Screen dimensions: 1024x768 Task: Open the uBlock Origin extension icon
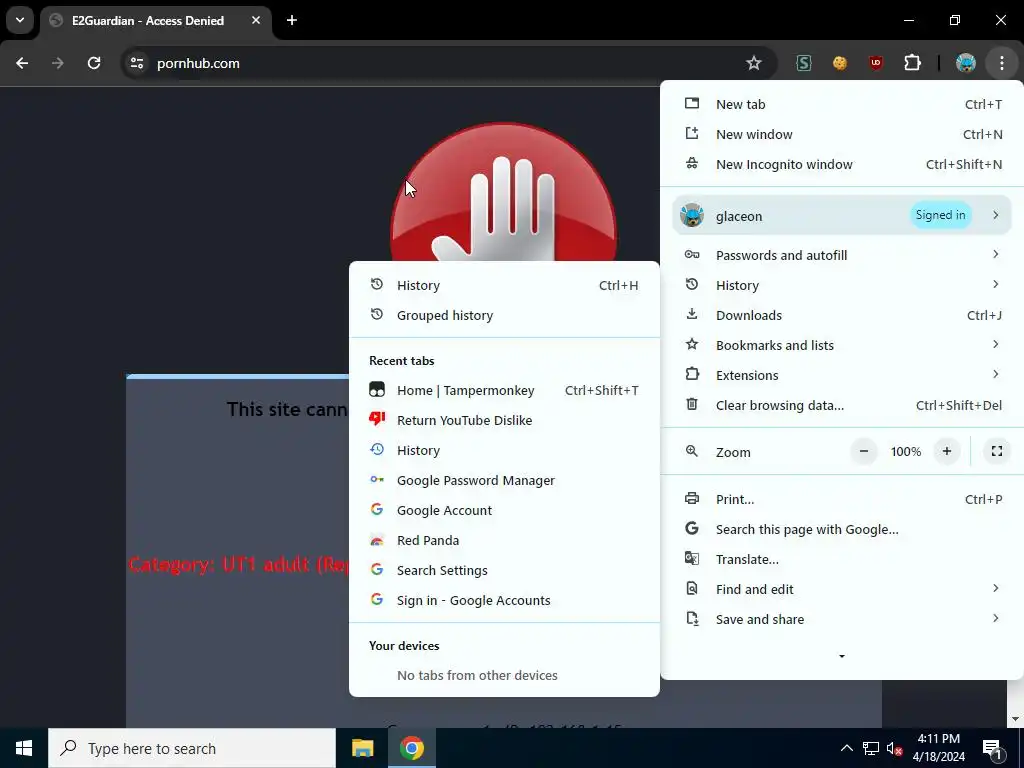[876, 63]
